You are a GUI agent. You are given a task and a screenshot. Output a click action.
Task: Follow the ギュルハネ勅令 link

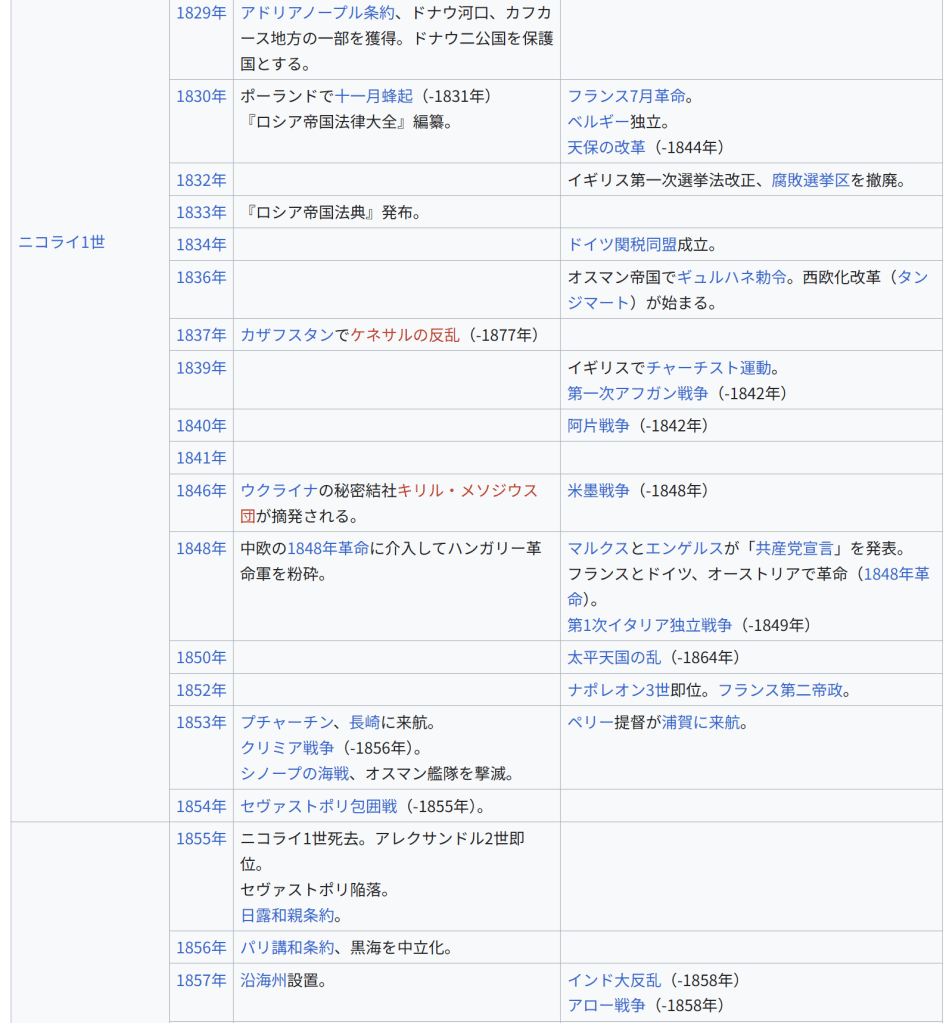(732, 277)
